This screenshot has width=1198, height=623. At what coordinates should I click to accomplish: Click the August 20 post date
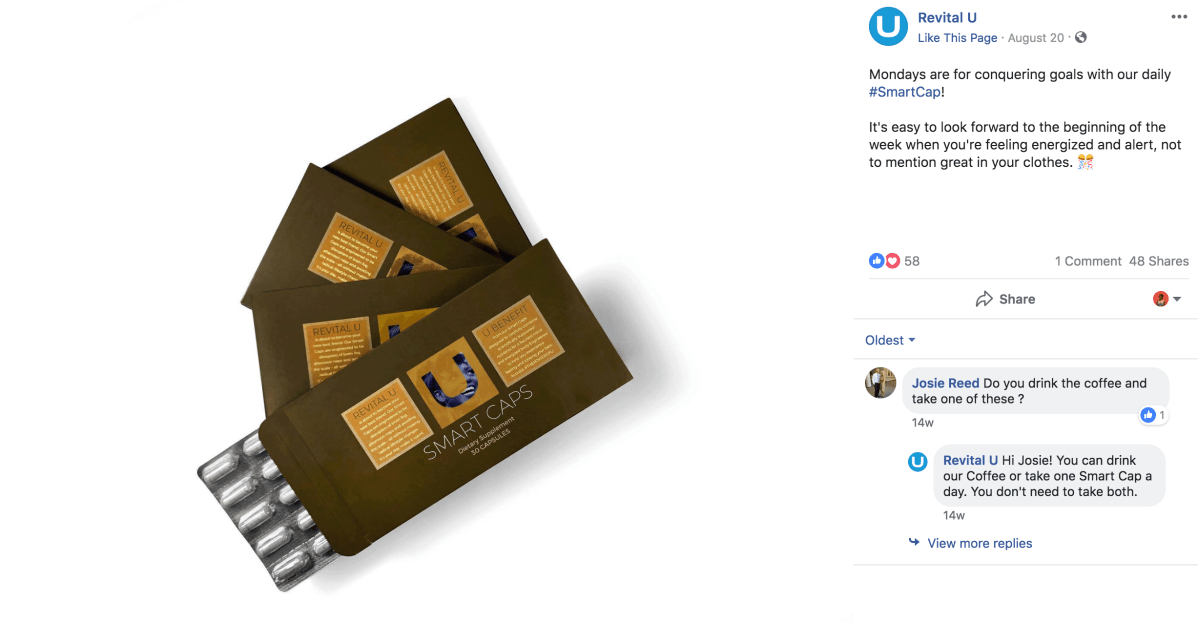1035,37
